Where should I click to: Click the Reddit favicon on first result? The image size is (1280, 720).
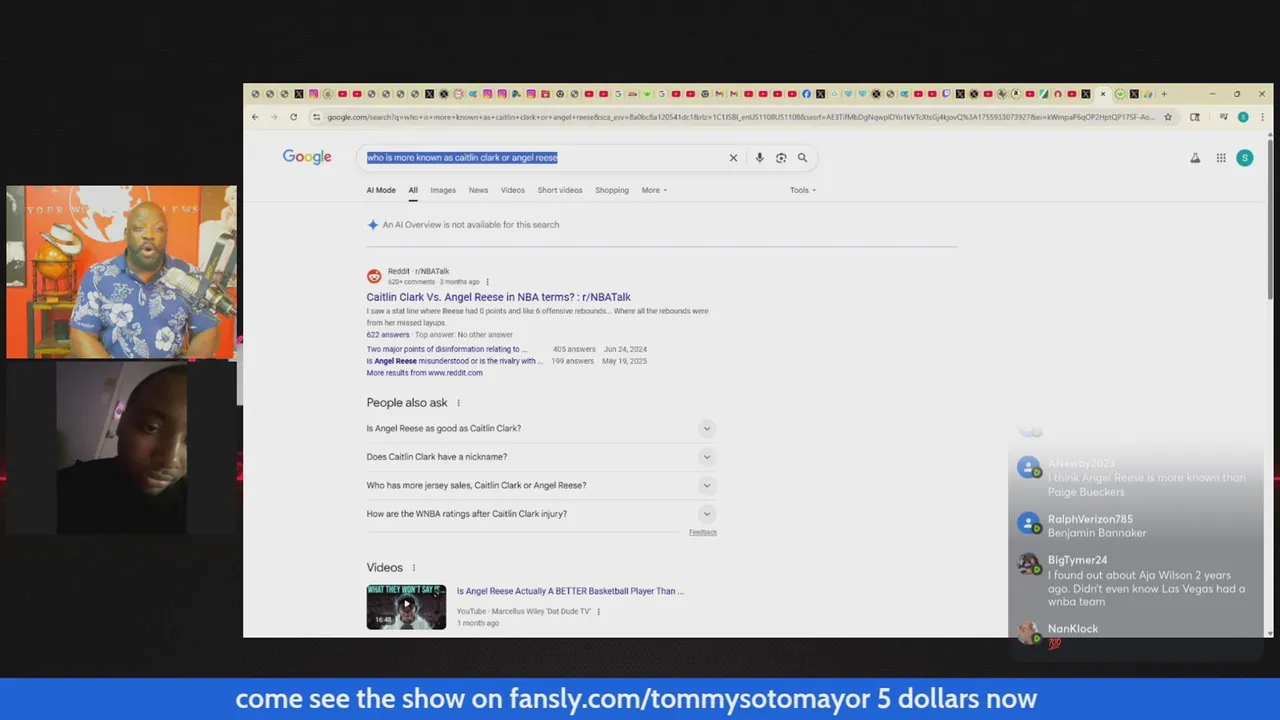point(374,276)
